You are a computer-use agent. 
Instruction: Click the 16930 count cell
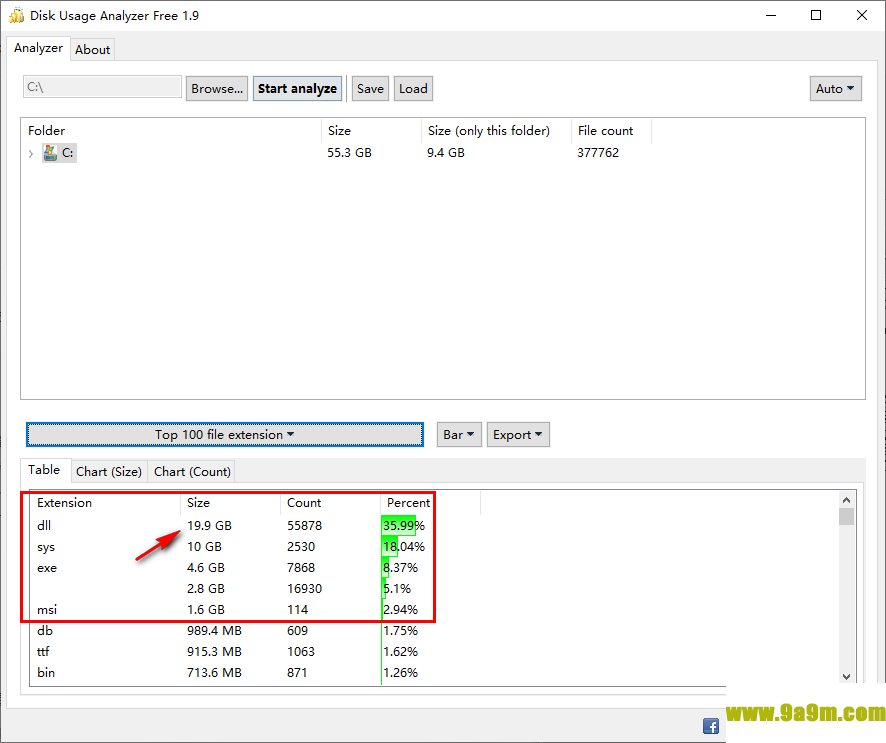305,589
